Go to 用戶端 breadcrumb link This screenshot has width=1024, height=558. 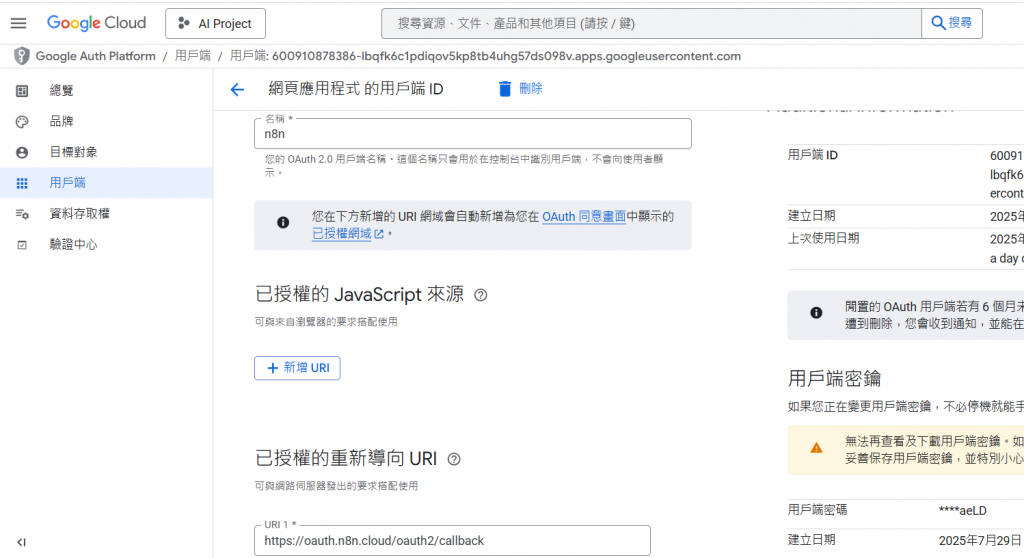(193, 56)
